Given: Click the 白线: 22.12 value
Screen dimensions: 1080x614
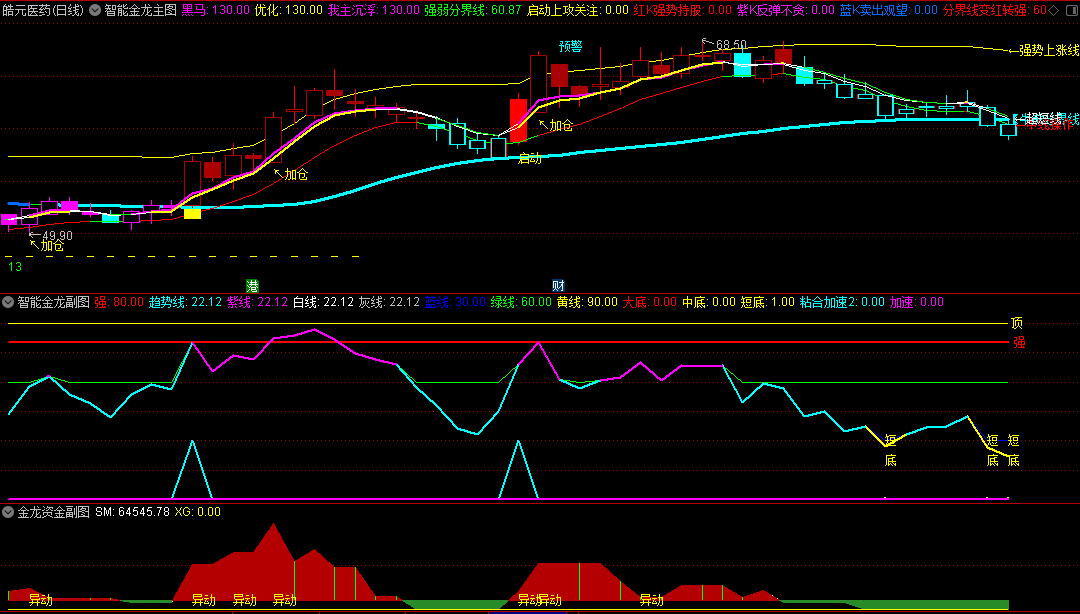Looking at the screenshot, I should pyautogui.click(x=323, y=302).
